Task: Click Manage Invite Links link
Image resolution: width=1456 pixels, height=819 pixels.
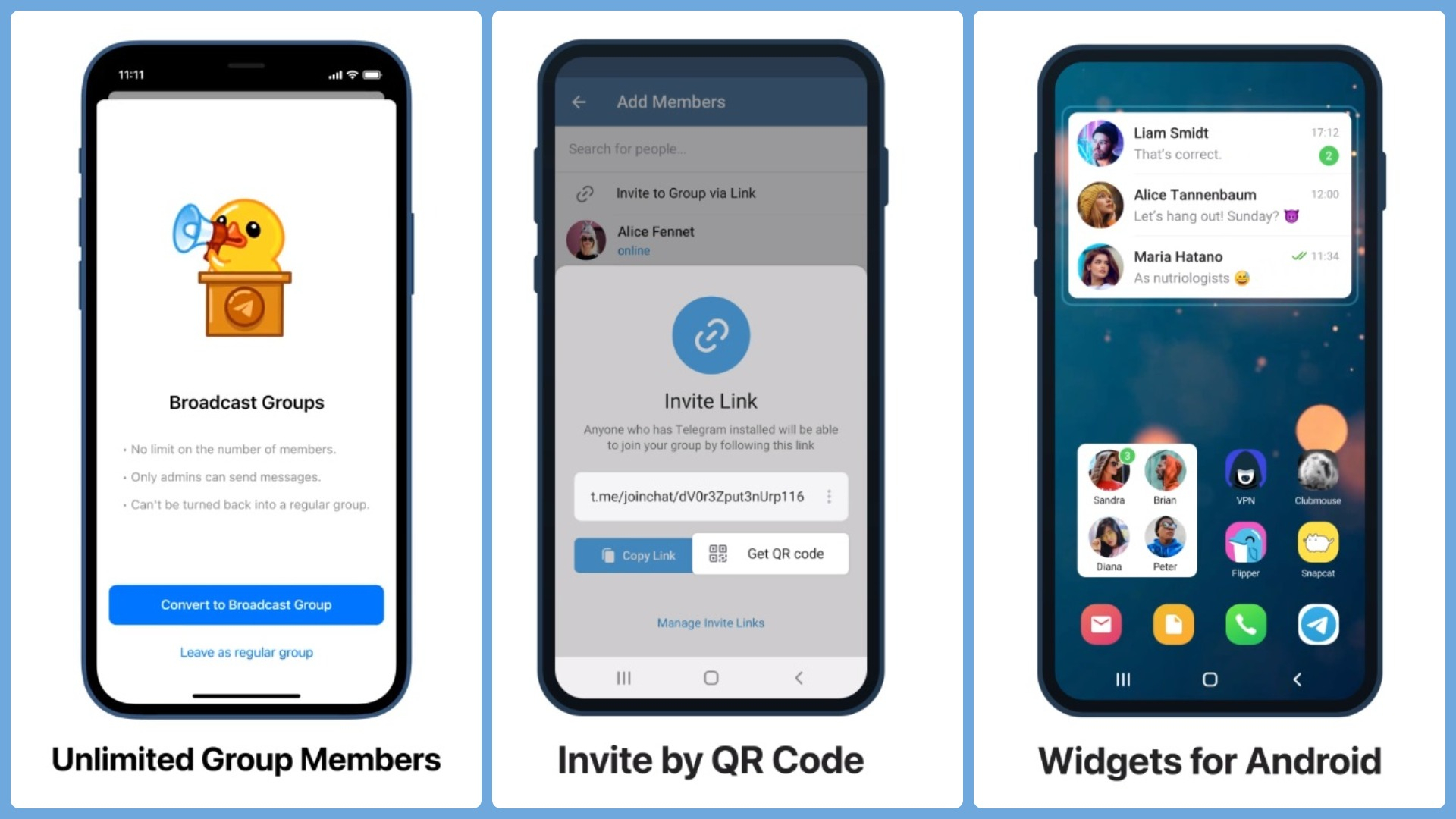Action: (x=710, y=622)
